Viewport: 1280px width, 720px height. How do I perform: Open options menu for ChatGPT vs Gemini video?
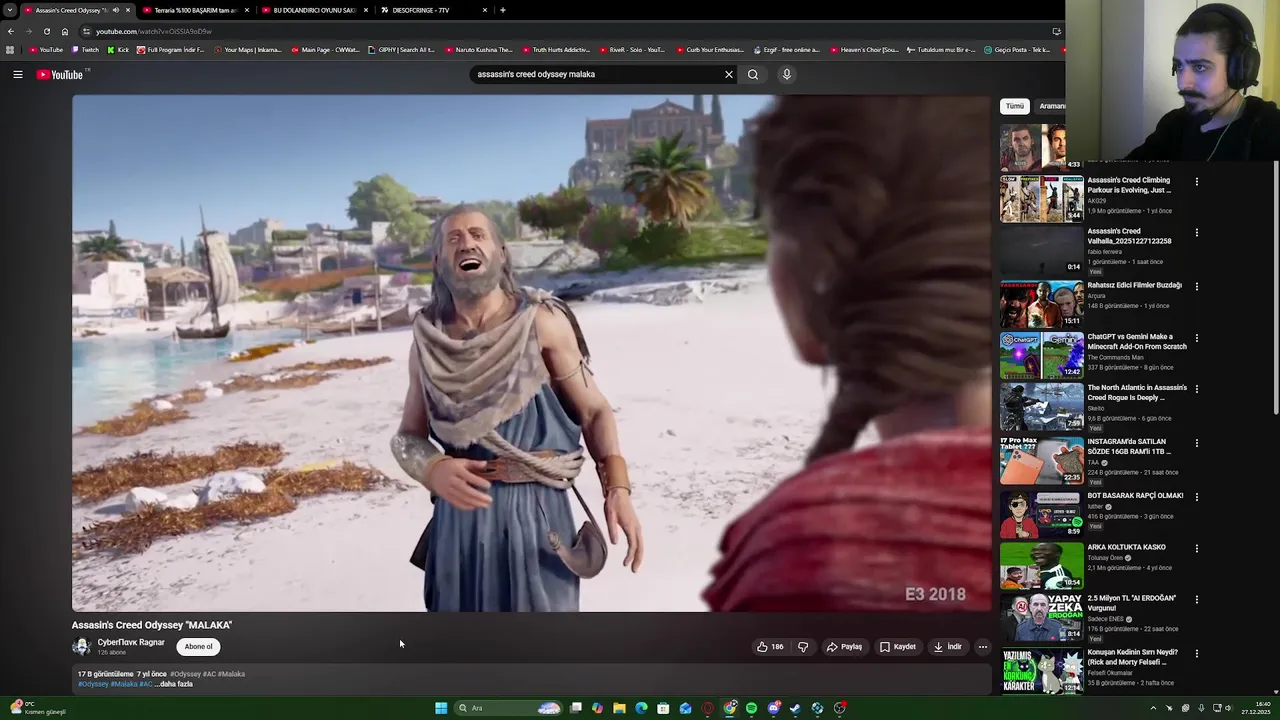(1197, 338)
